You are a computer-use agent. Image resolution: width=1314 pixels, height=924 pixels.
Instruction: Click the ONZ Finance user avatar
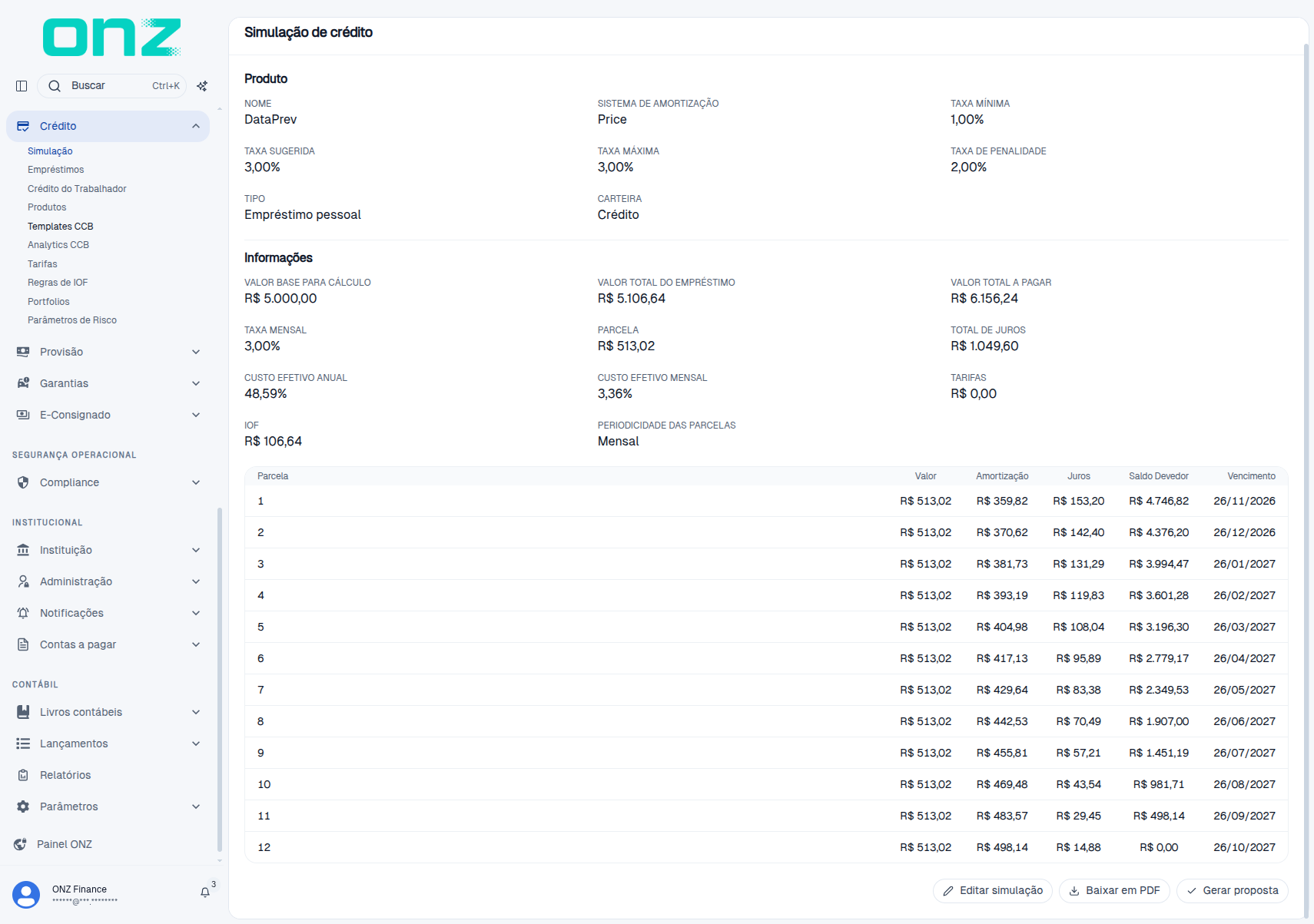26,895
